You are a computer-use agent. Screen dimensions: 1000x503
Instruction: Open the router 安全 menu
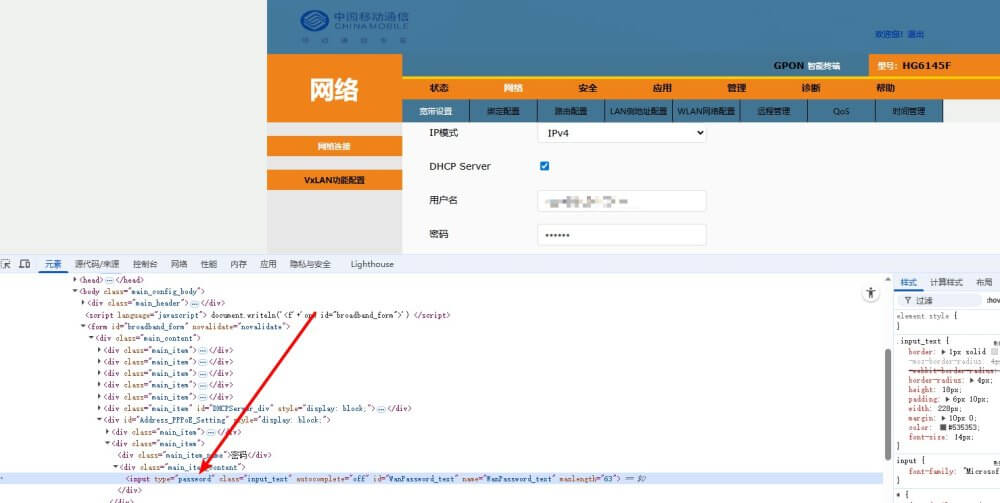[587, 88]
